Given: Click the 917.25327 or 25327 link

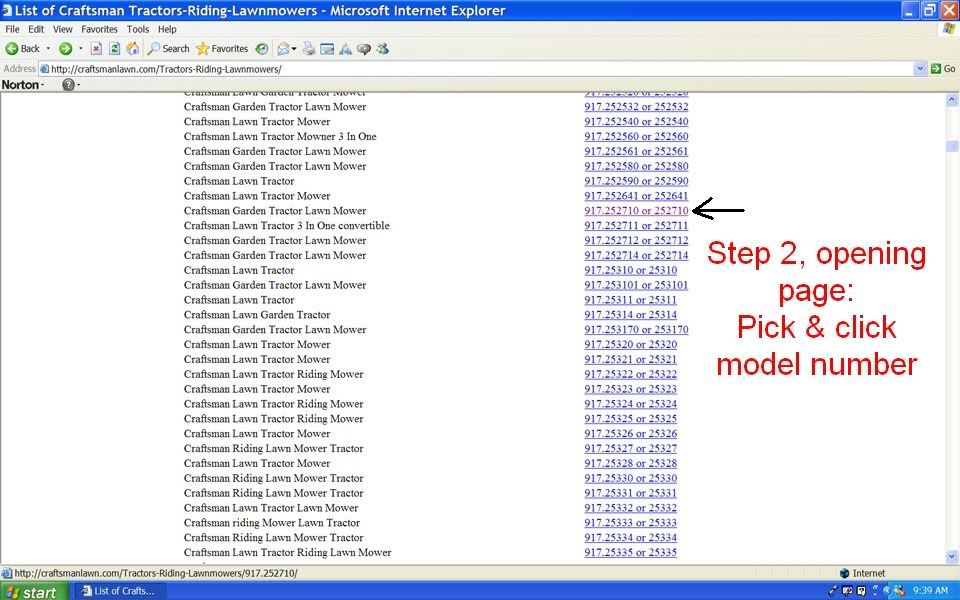Looking at the screenshot, I should click(631, 448).
